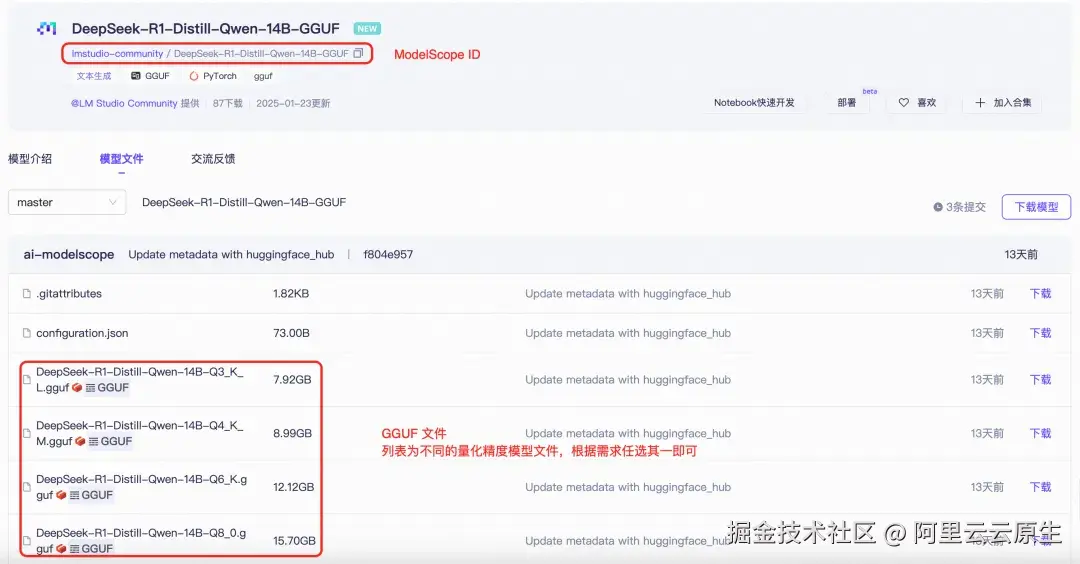
Task: Download the .gitattributes file
Action: point(1040,293)
